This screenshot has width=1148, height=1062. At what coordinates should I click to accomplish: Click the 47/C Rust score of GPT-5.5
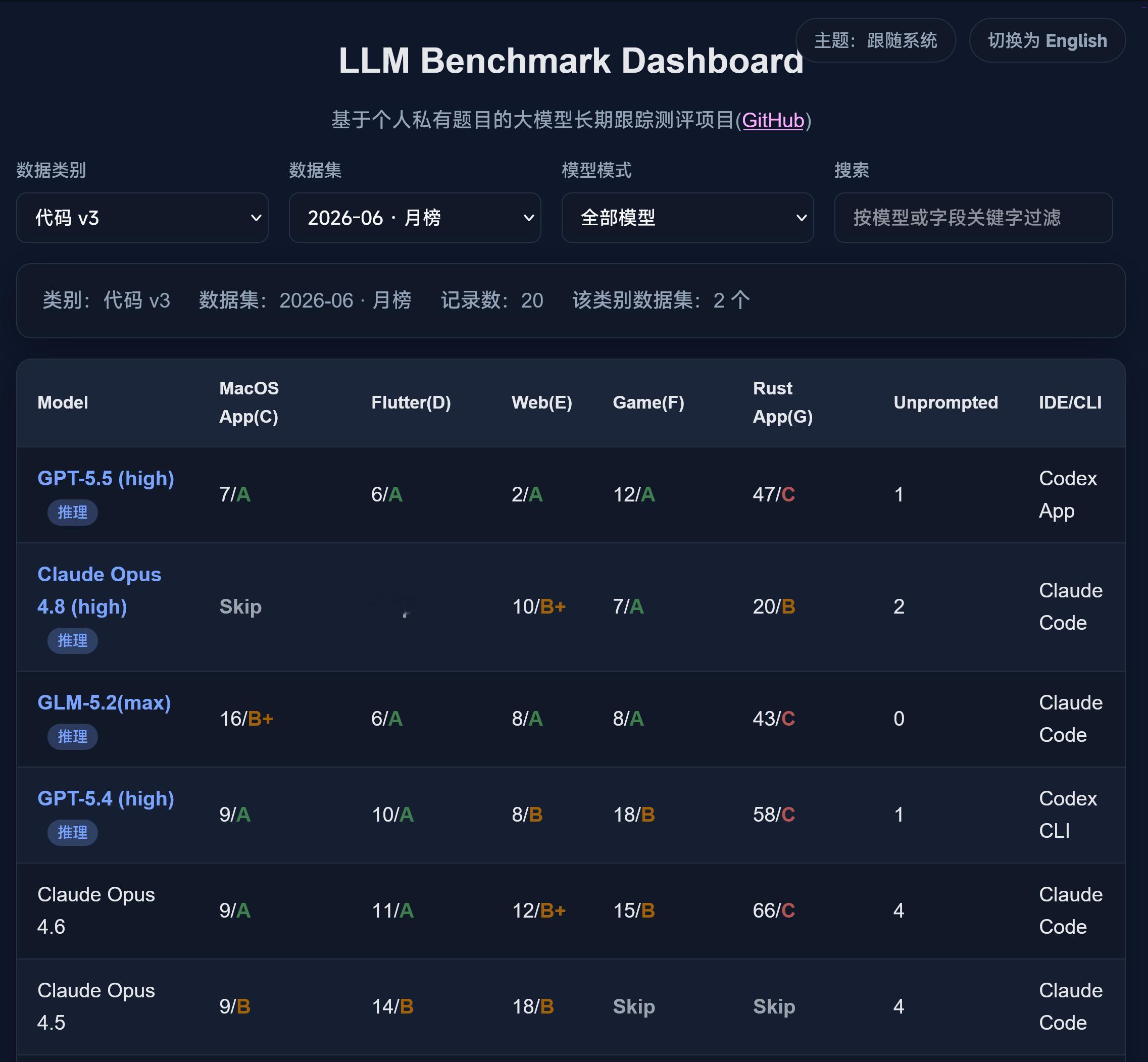click(x=774, y=495)
